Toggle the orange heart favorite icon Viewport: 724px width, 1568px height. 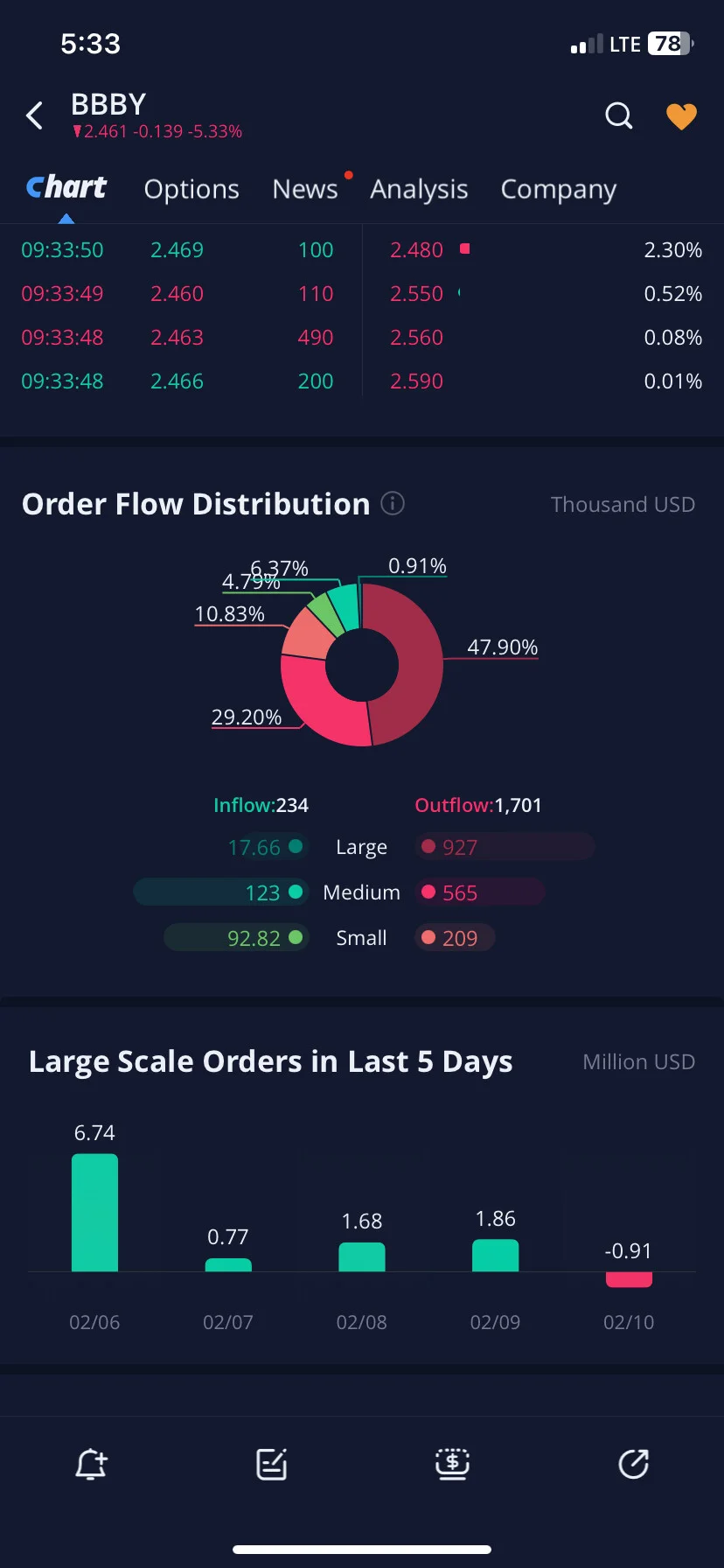681,116
